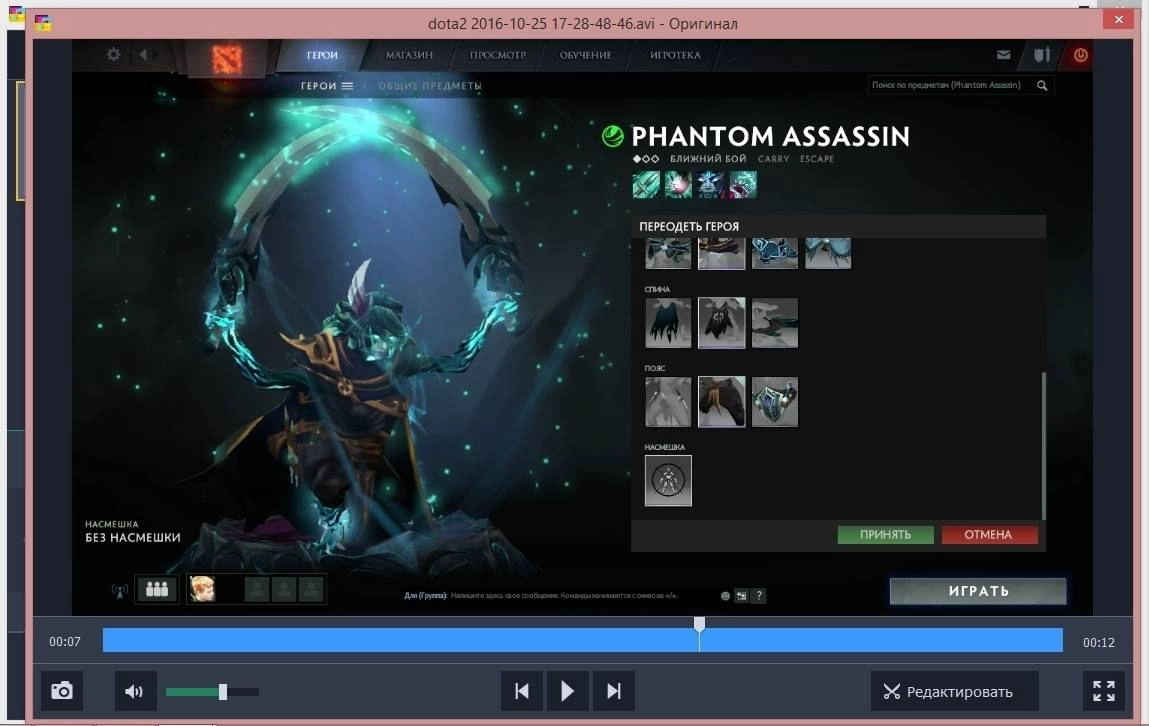Close the video player window
This screenshot has height=726, width=1149.
coord(1118,20)
